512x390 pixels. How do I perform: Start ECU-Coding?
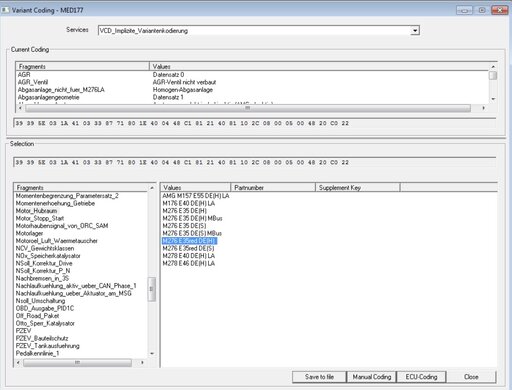click(421, 377)
